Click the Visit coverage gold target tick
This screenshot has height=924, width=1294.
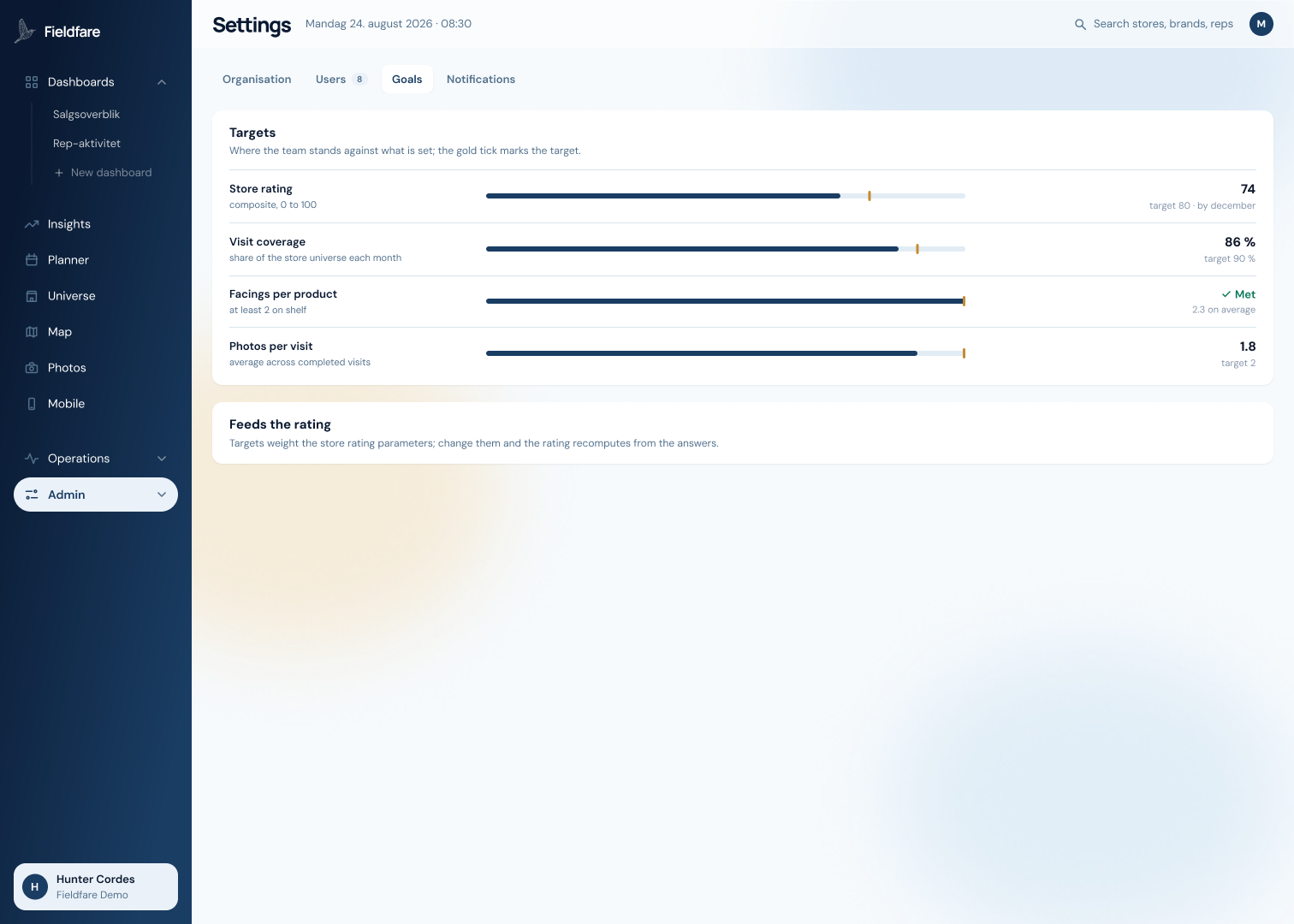917,249
